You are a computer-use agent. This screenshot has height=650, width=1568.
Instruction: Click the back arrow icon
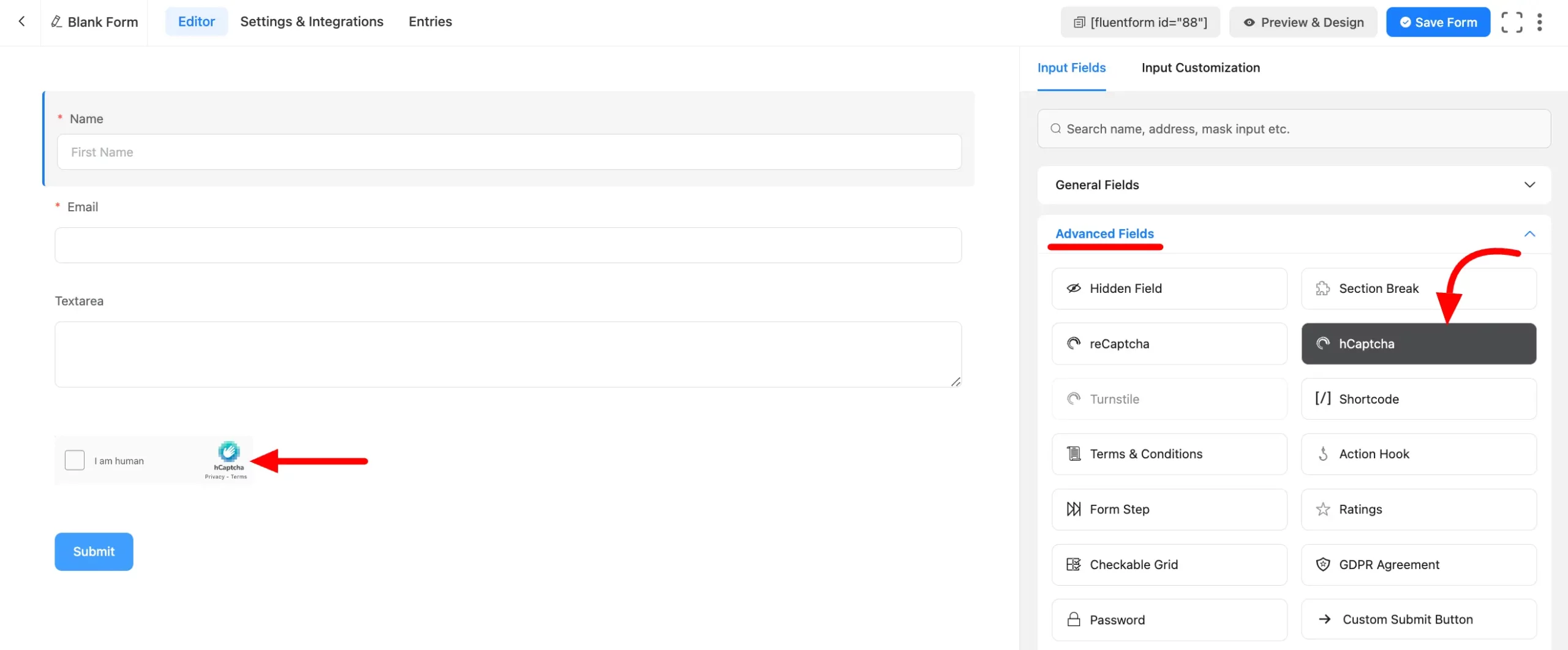tap(22, 21)
